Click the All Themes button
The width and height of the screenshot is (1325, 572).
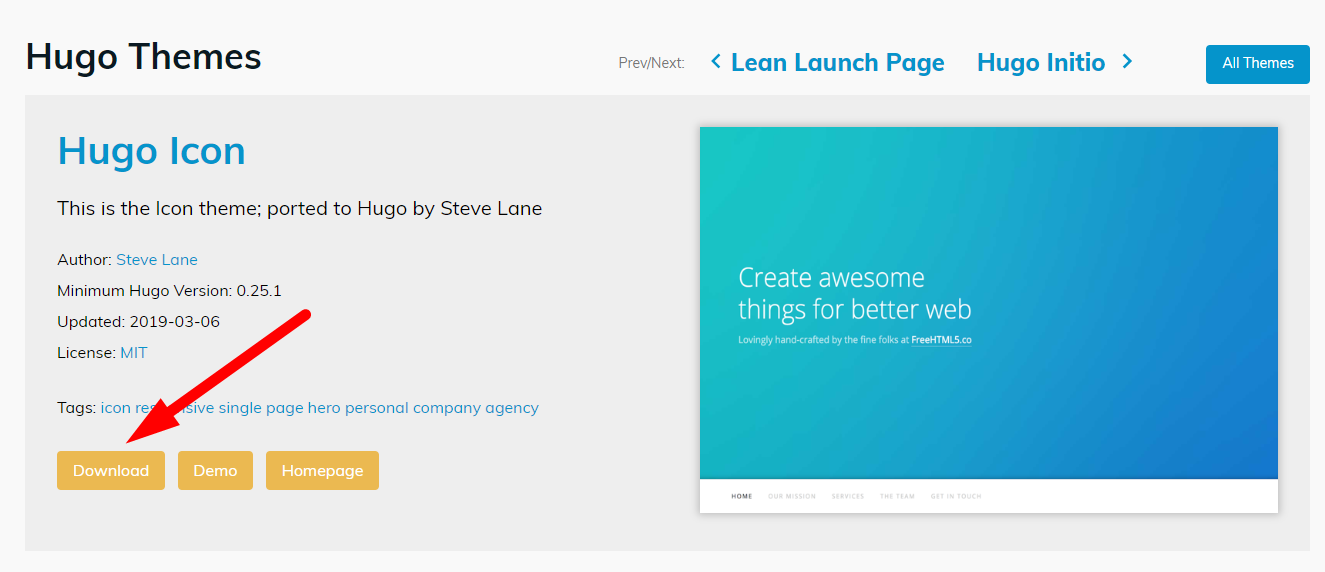click(x=1257, y=63)
